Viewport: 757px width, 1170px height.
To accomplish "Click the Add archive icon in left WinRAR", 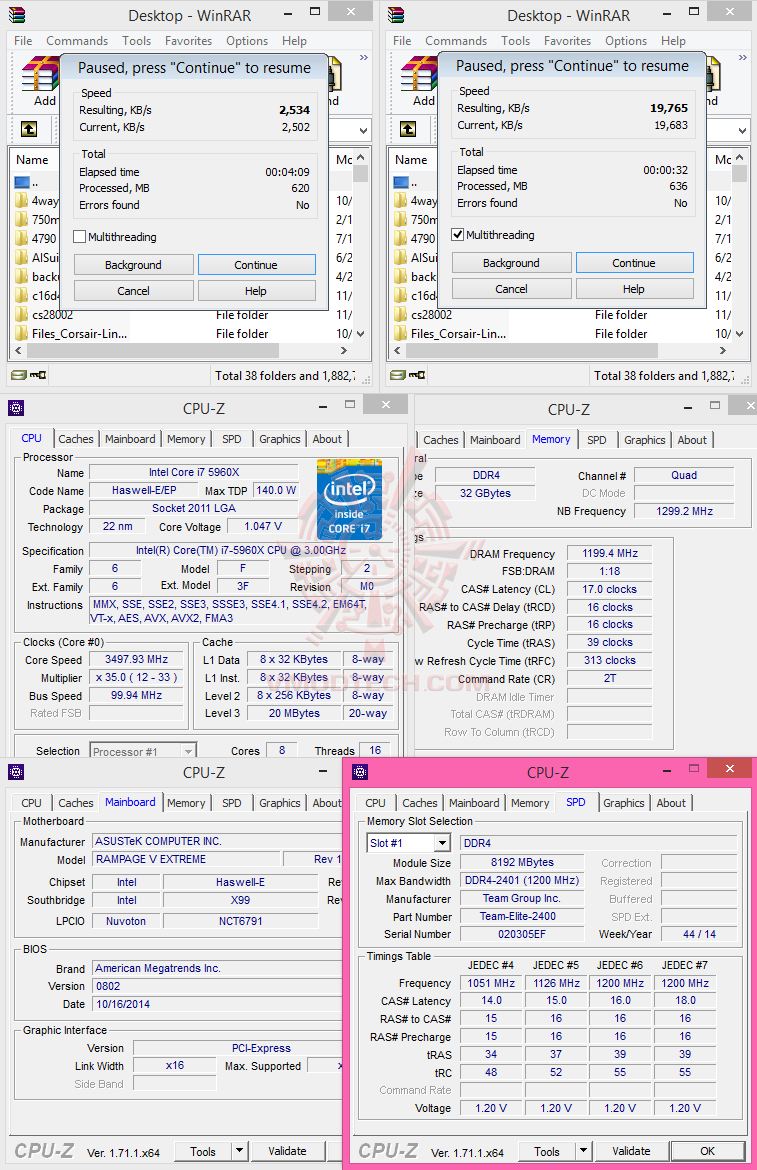I will (x=40, y=73).
